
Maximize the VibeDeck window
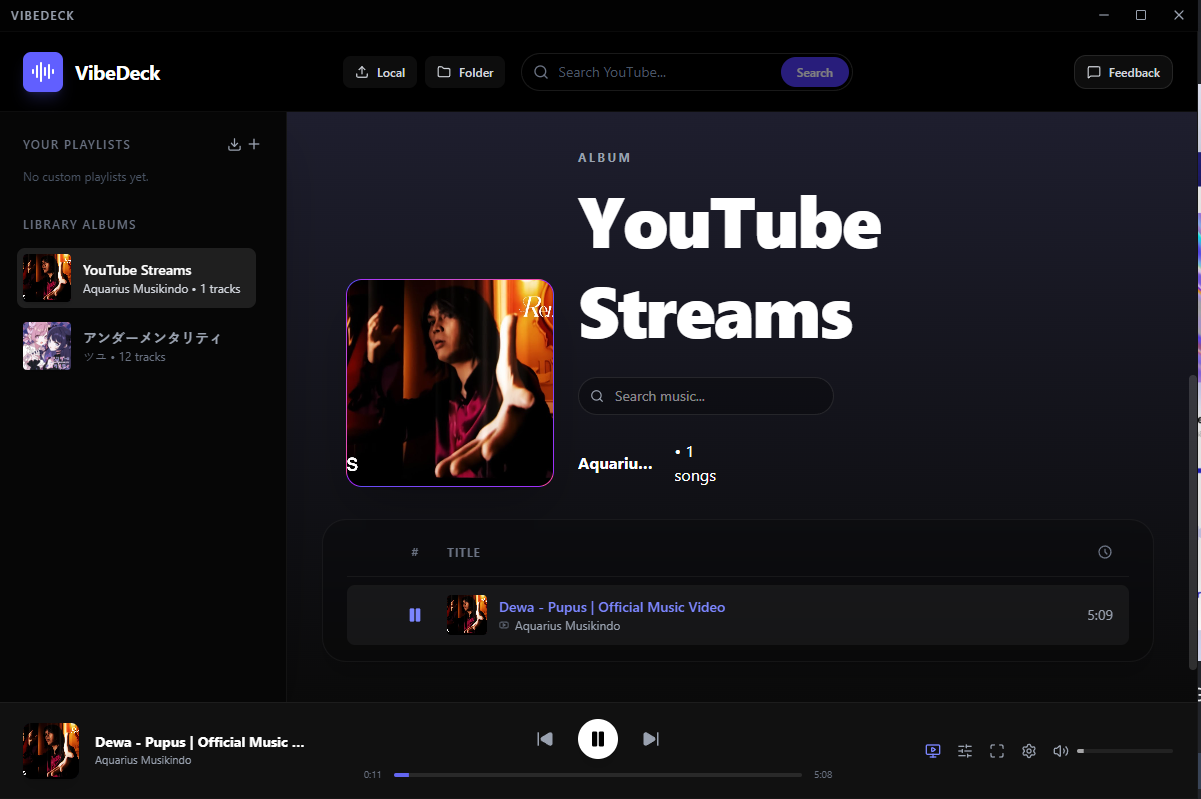(x=1141, y=15)
